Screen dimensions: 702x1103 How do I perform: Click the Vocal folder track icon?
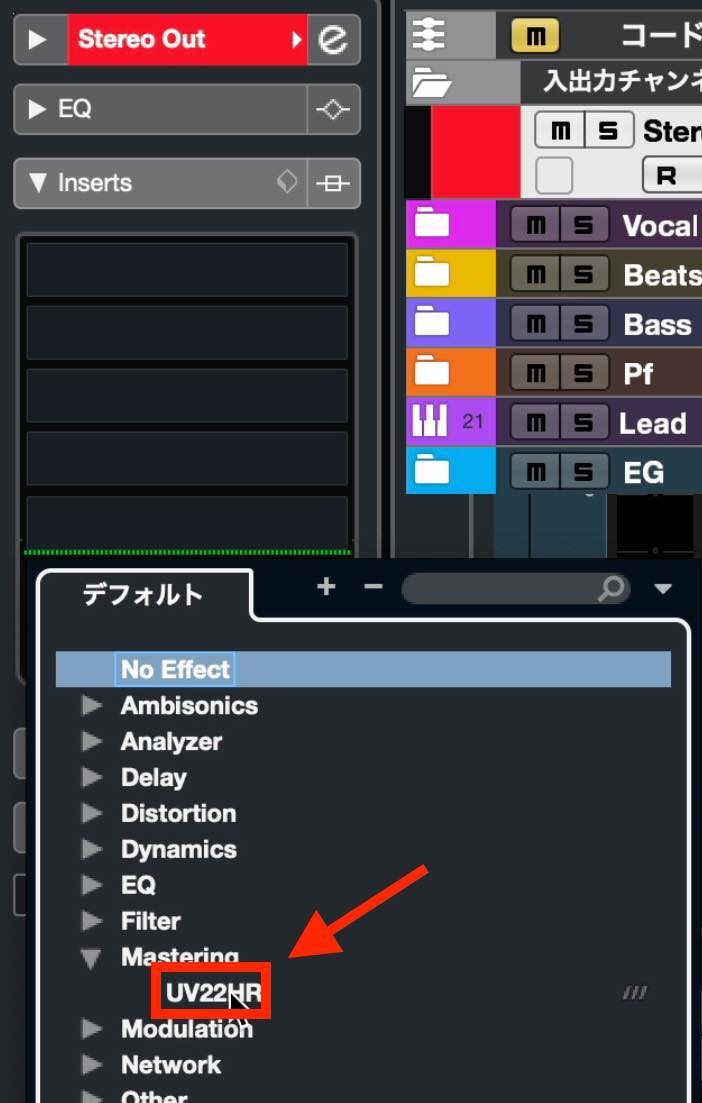(x=431, y=224)
